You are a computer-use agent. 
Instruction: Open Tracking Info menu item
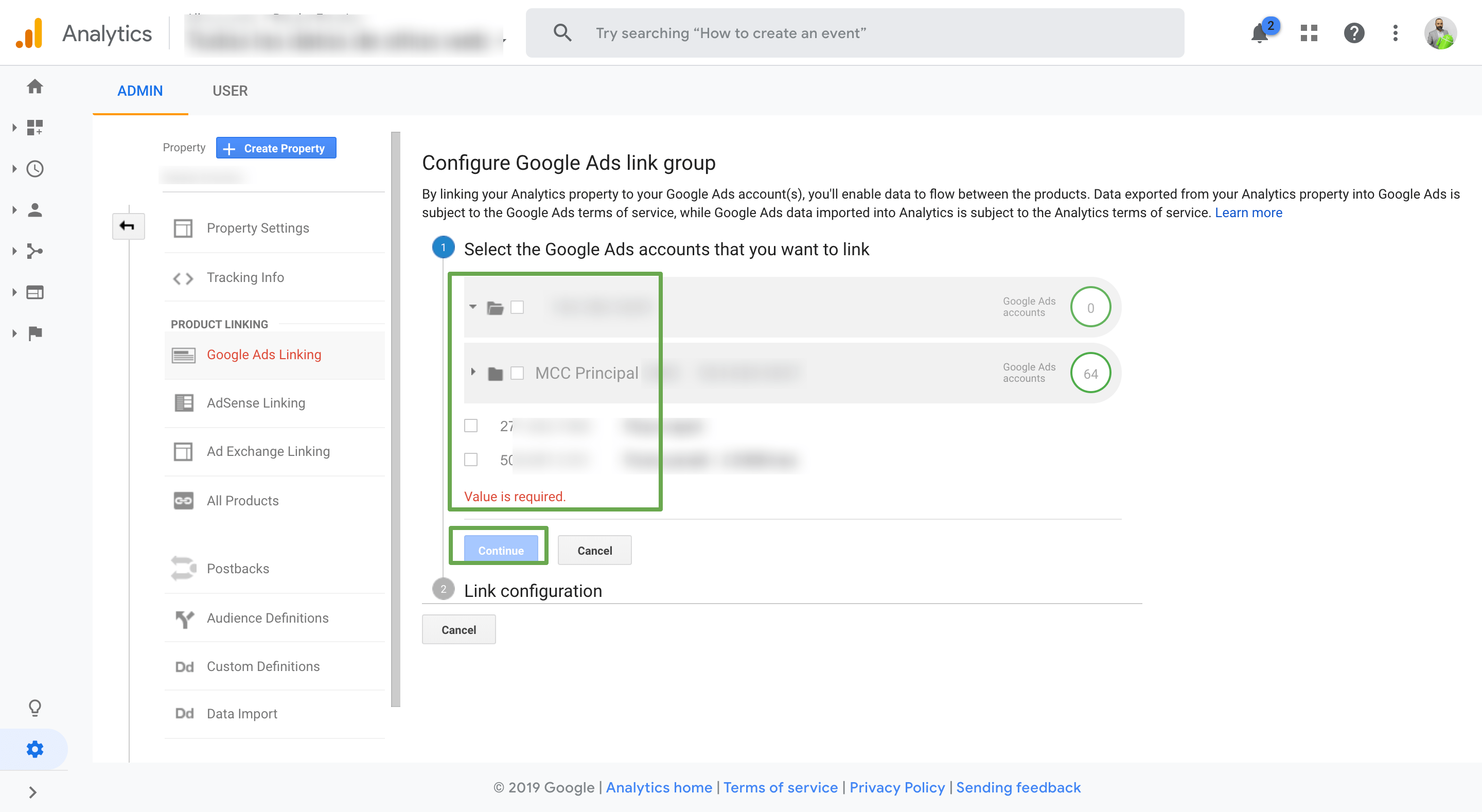pyautogui.click(x=274, y=277)
